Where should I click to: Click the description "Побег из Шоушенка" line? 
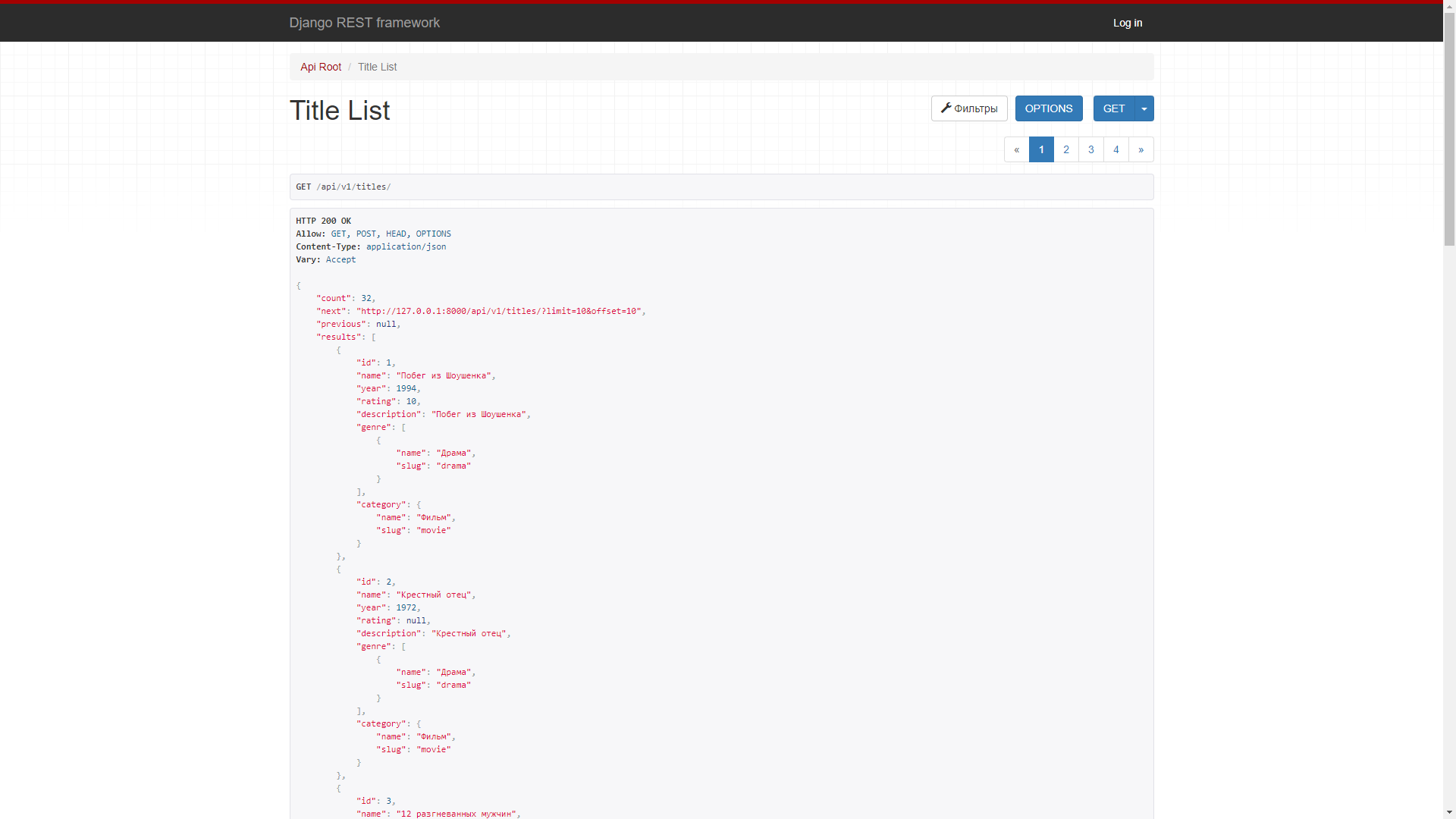pyautogui.click(x=444, y=414)
